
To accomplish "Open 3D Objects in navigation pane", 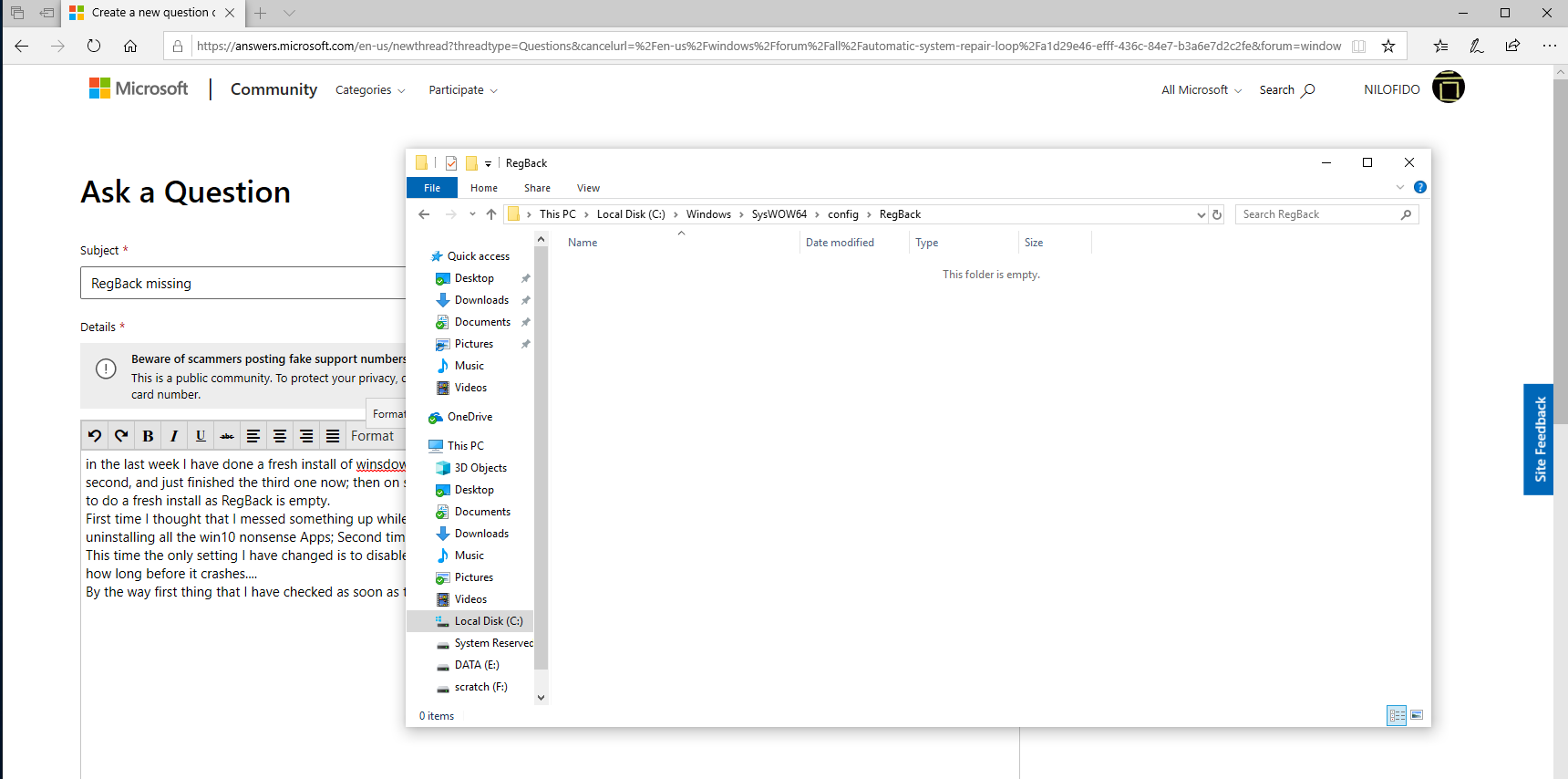I will [480, 468].
